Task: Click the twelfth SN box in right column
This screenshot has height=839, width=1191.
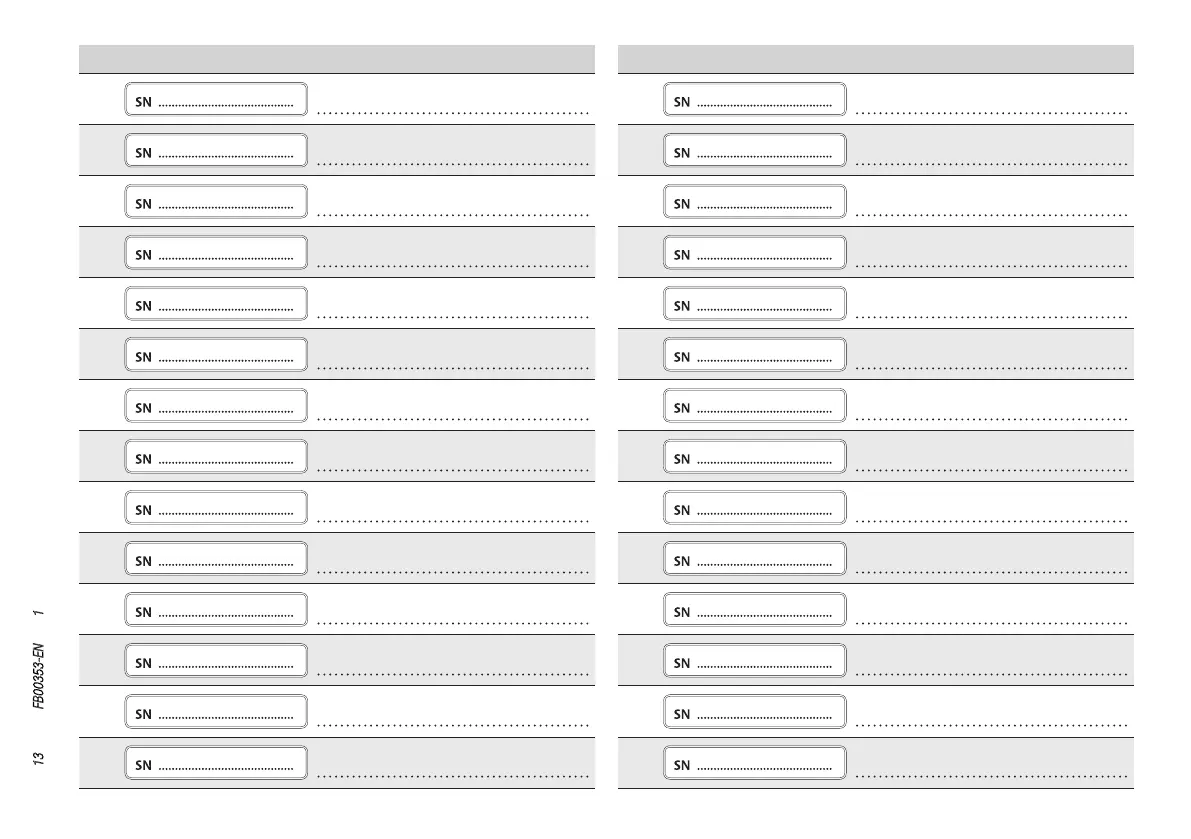Action: (x=755, y=661)
